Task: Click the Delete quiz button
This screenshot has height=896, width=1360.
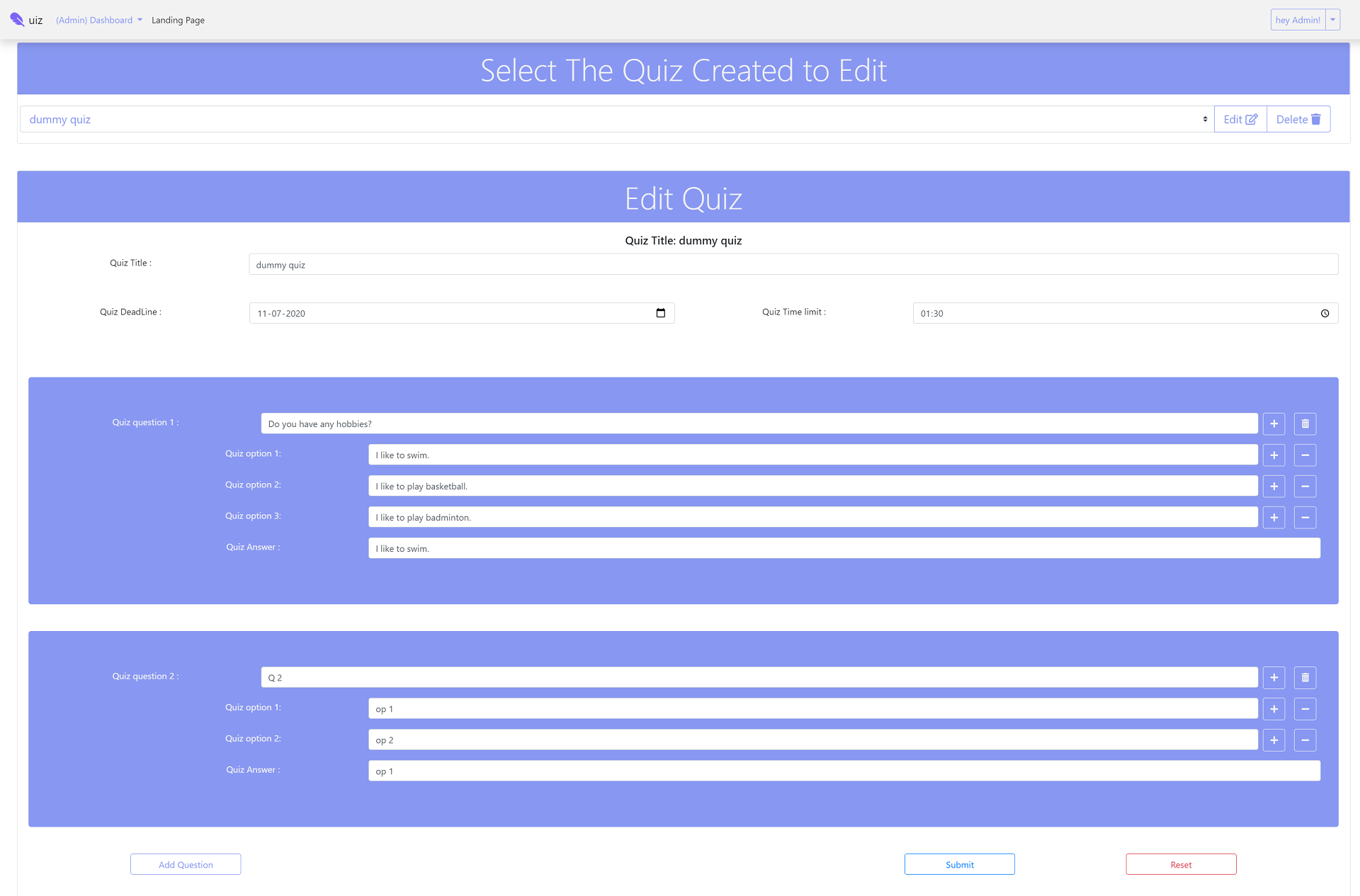Action: pyautogui.click(x=1298, y=119)
